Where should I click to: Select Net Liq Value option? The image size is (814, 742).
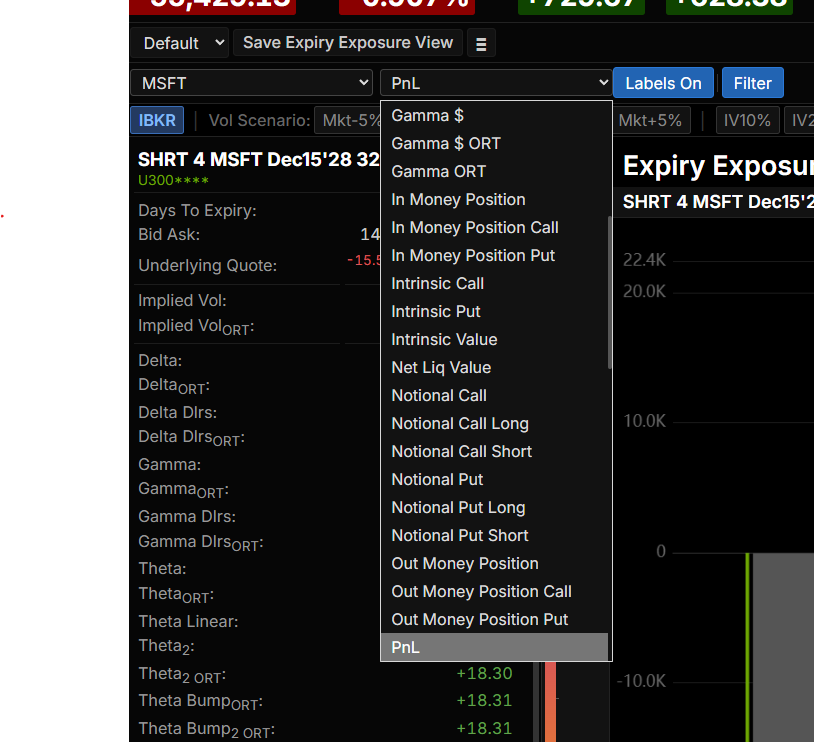tap(494, 368)
